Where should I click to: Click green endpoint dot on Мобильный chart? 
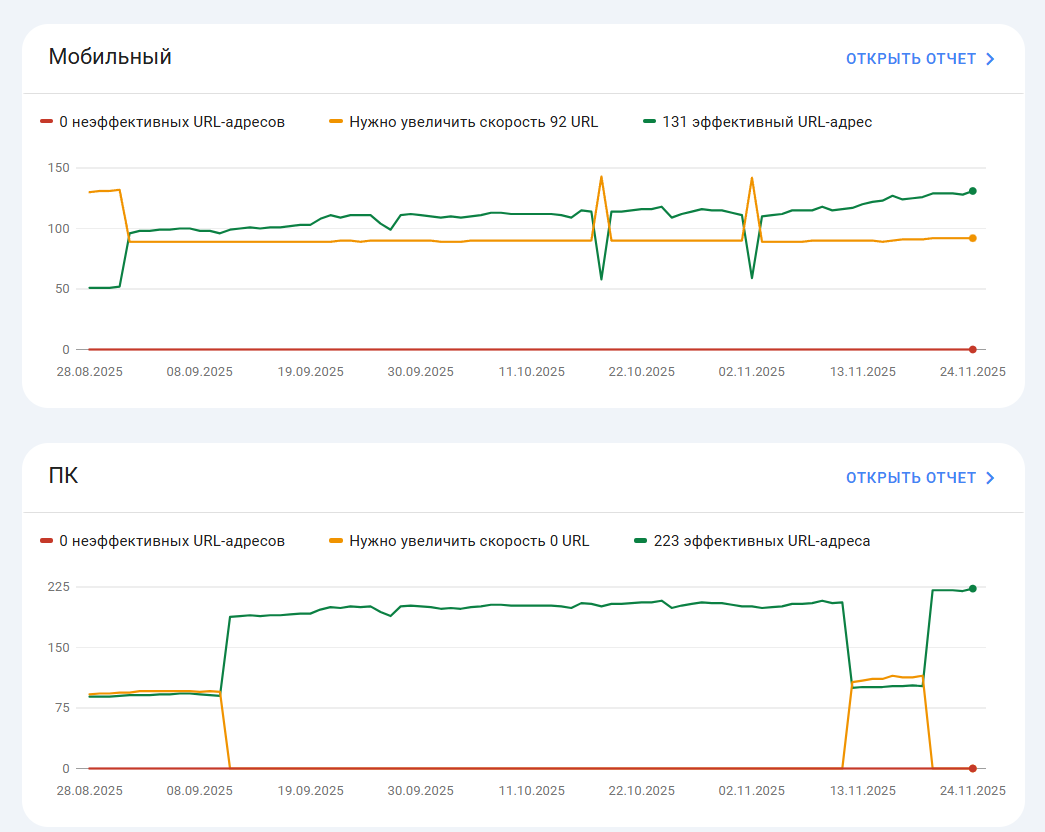(972, 191)
